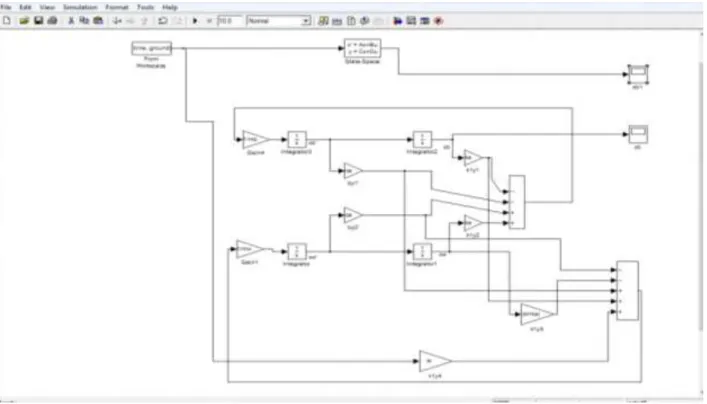Image resolution: width=707 pixels, height=404 pixels.
Task: Select the gain block left of the lower sum
Action: tap(537, 314)
